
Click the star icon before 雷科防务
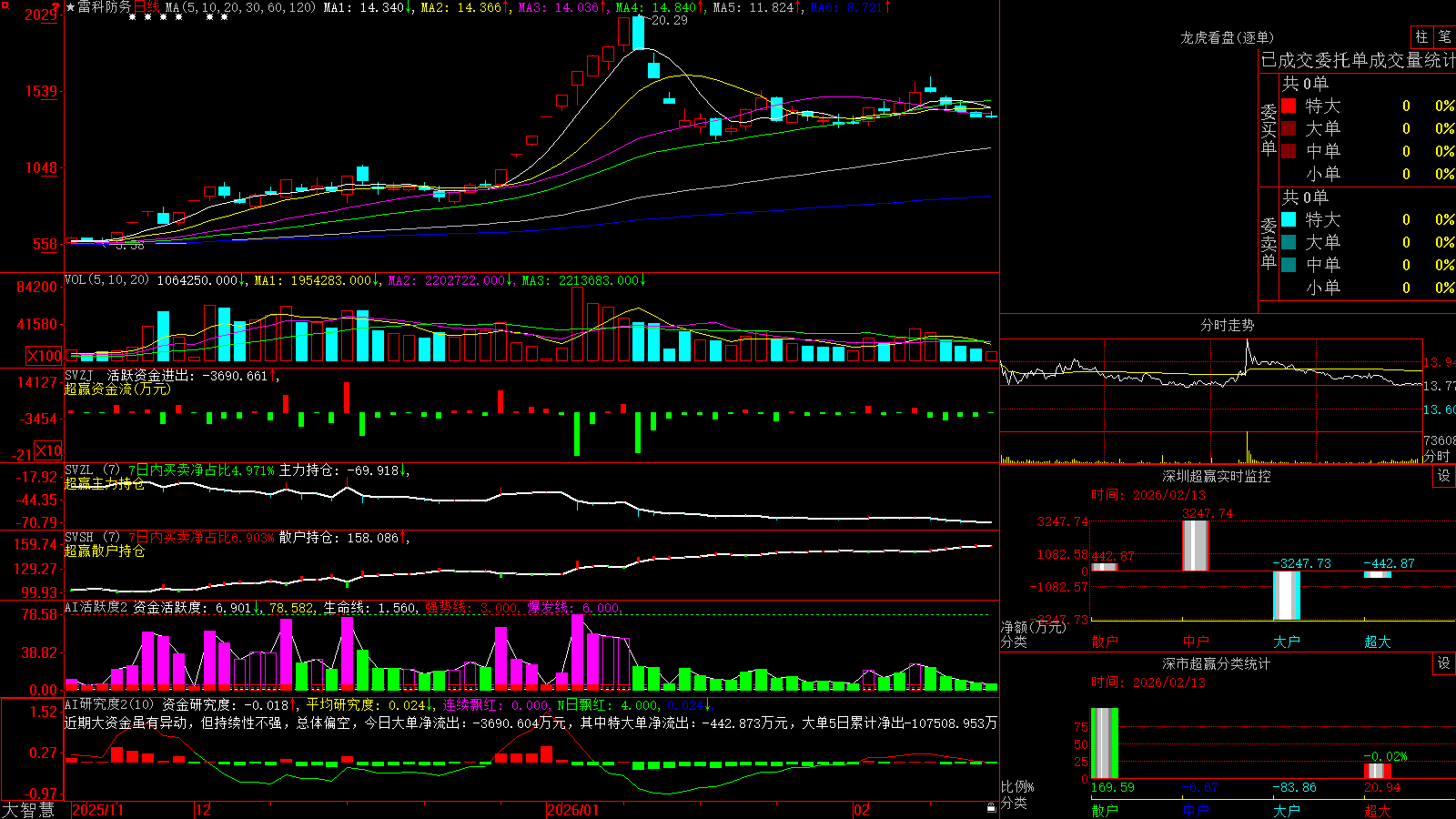pyautogui.click(x=71, y=7)
